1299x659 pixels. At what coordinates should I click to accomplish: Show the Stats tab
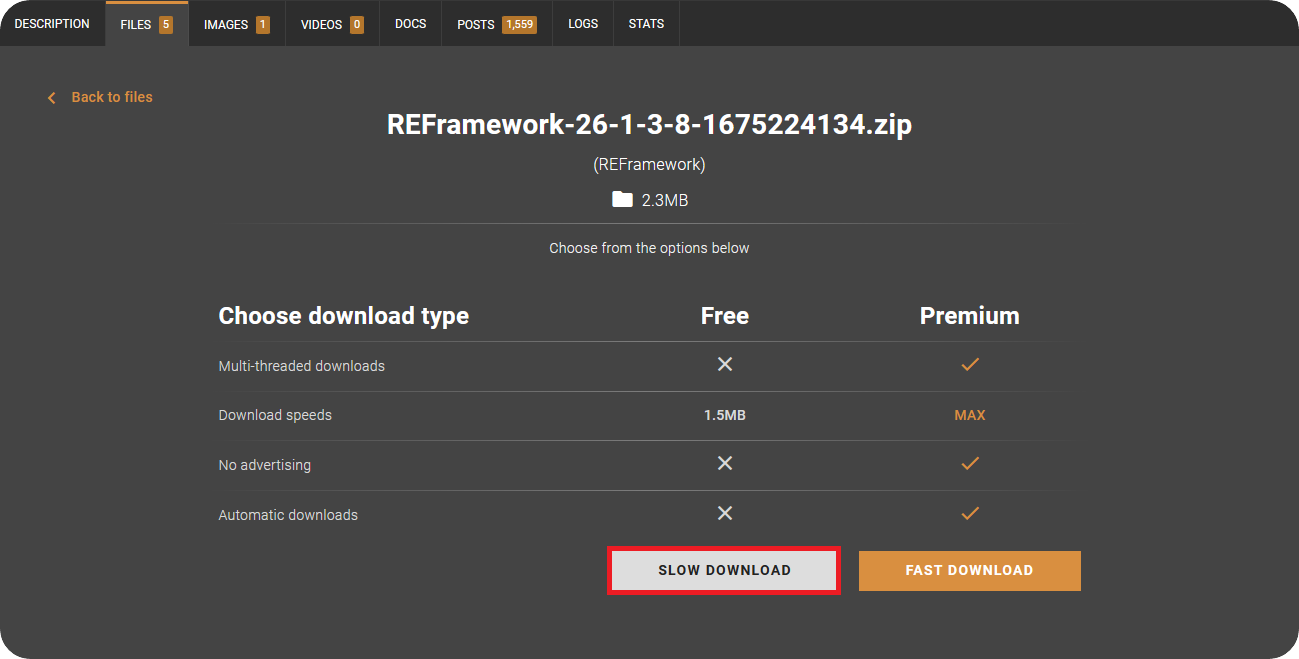(646, 24)
